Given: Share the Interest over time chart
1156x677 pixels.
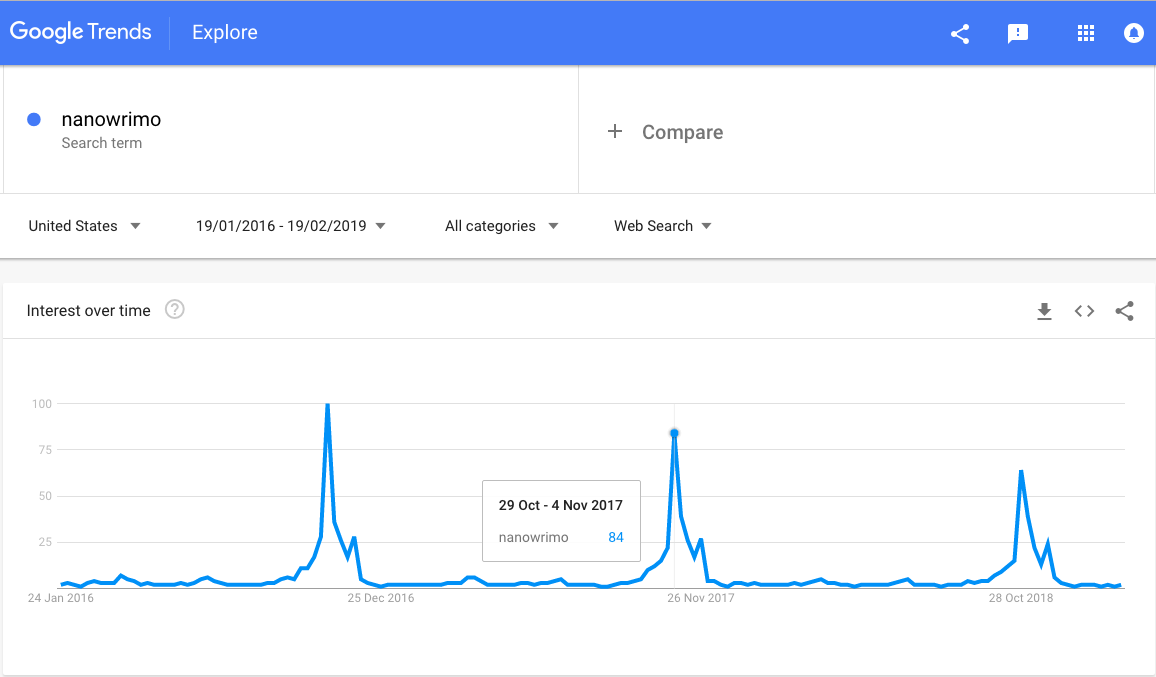Looking at the screenshot, I should pyautogui.click(x=1124, y=311).
